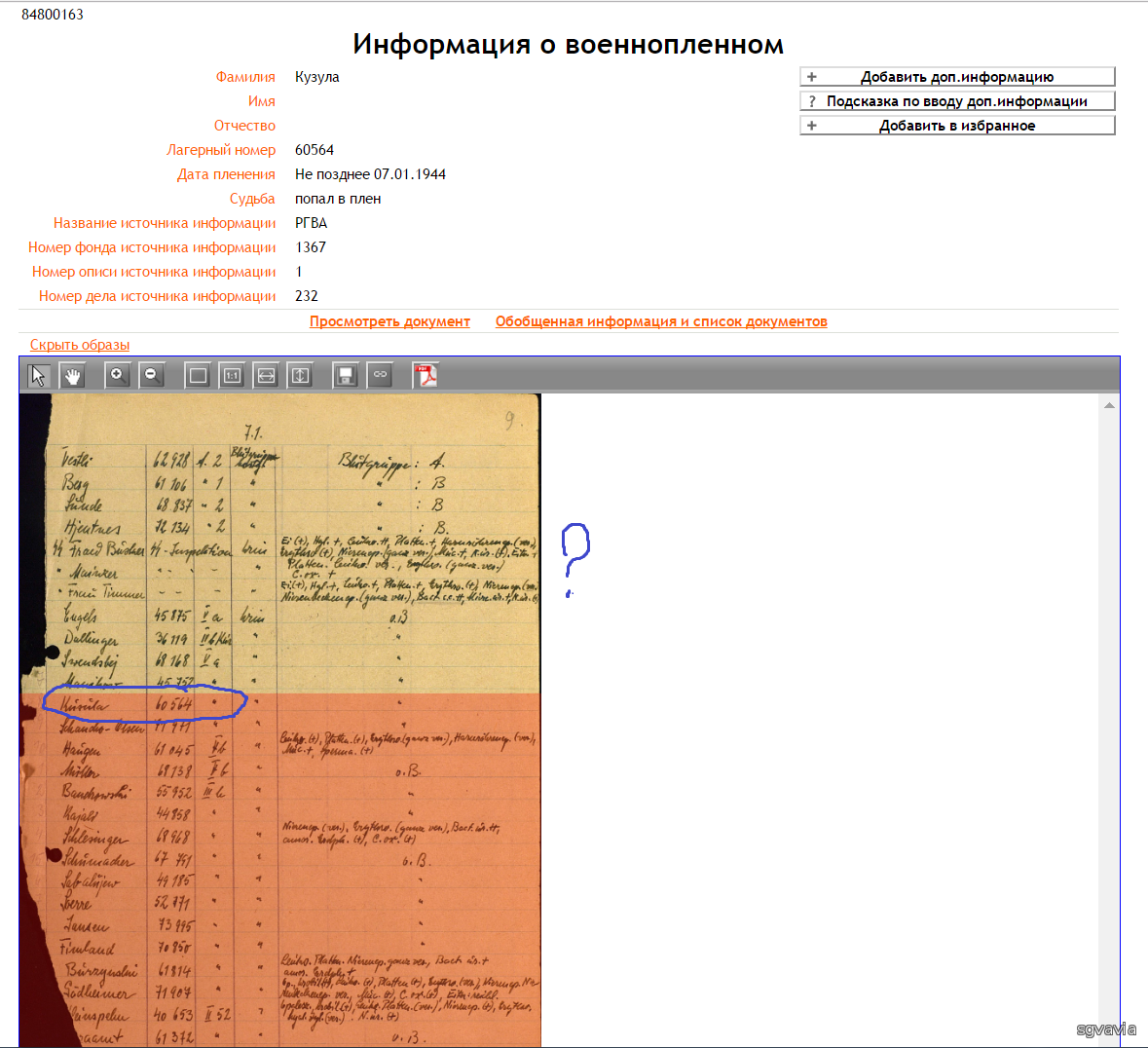The width and height of the screenshot is (1148, 1048).
Task: Click the 'Отчество' field label
Action: pyautogui.click(x=244, y=126)
